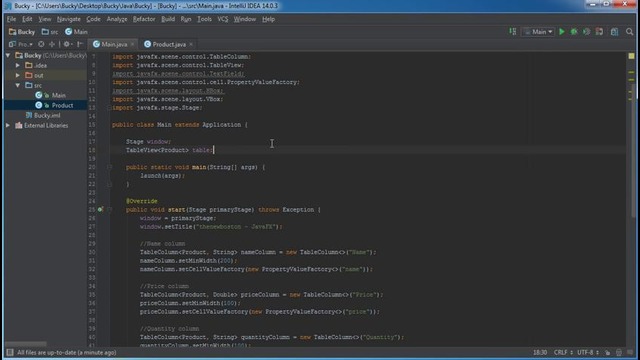Open the View menu
Screen dimensions: 640x360
click(x=44, y=19)
